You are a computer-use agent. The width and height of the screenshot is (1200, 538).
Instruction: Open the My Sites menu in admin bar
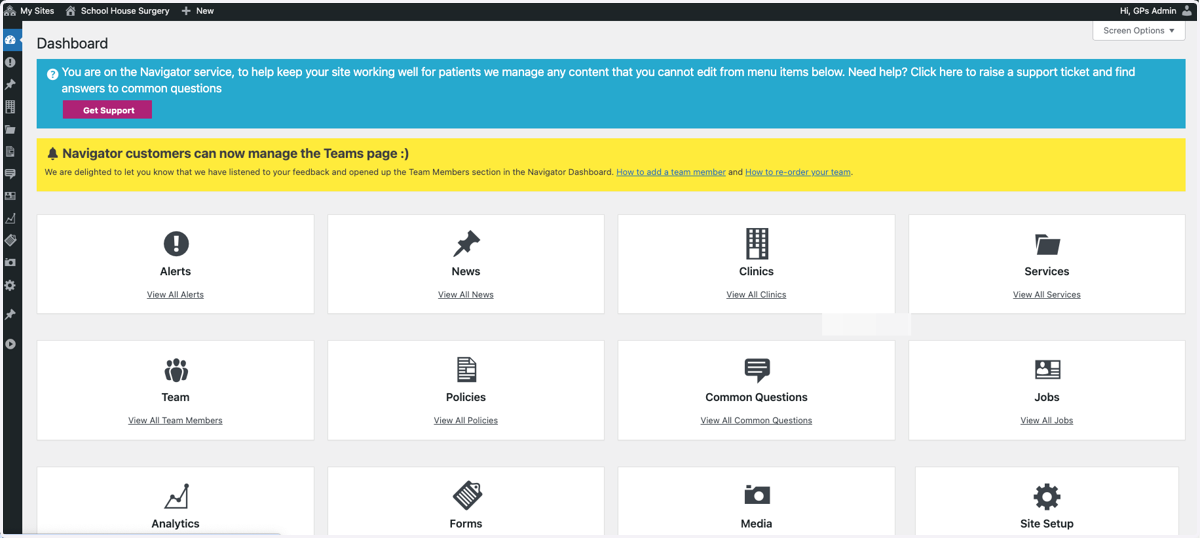pyautogui.click(x=29, y=10)
